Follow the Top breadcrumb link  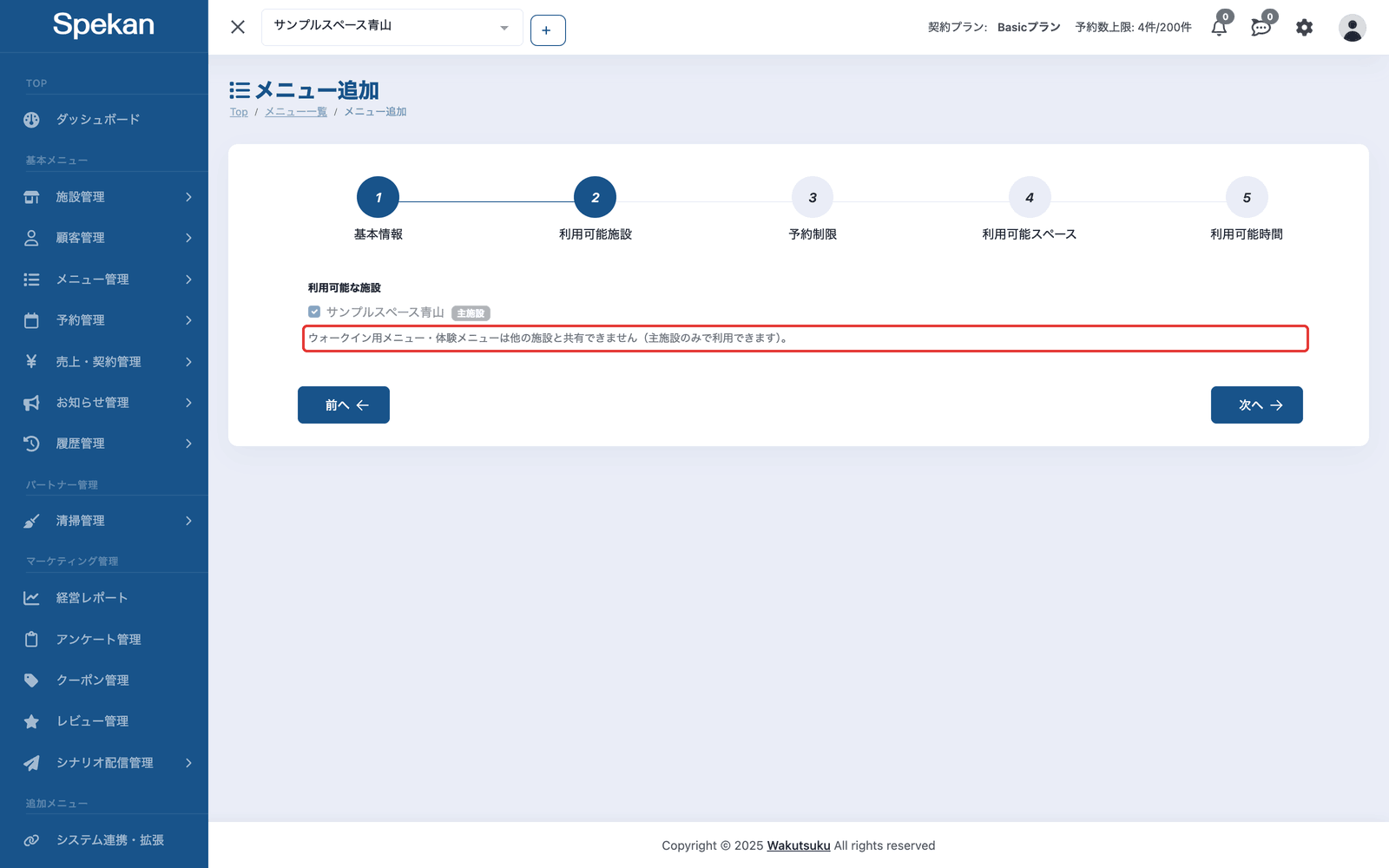(x=239, y=112)
